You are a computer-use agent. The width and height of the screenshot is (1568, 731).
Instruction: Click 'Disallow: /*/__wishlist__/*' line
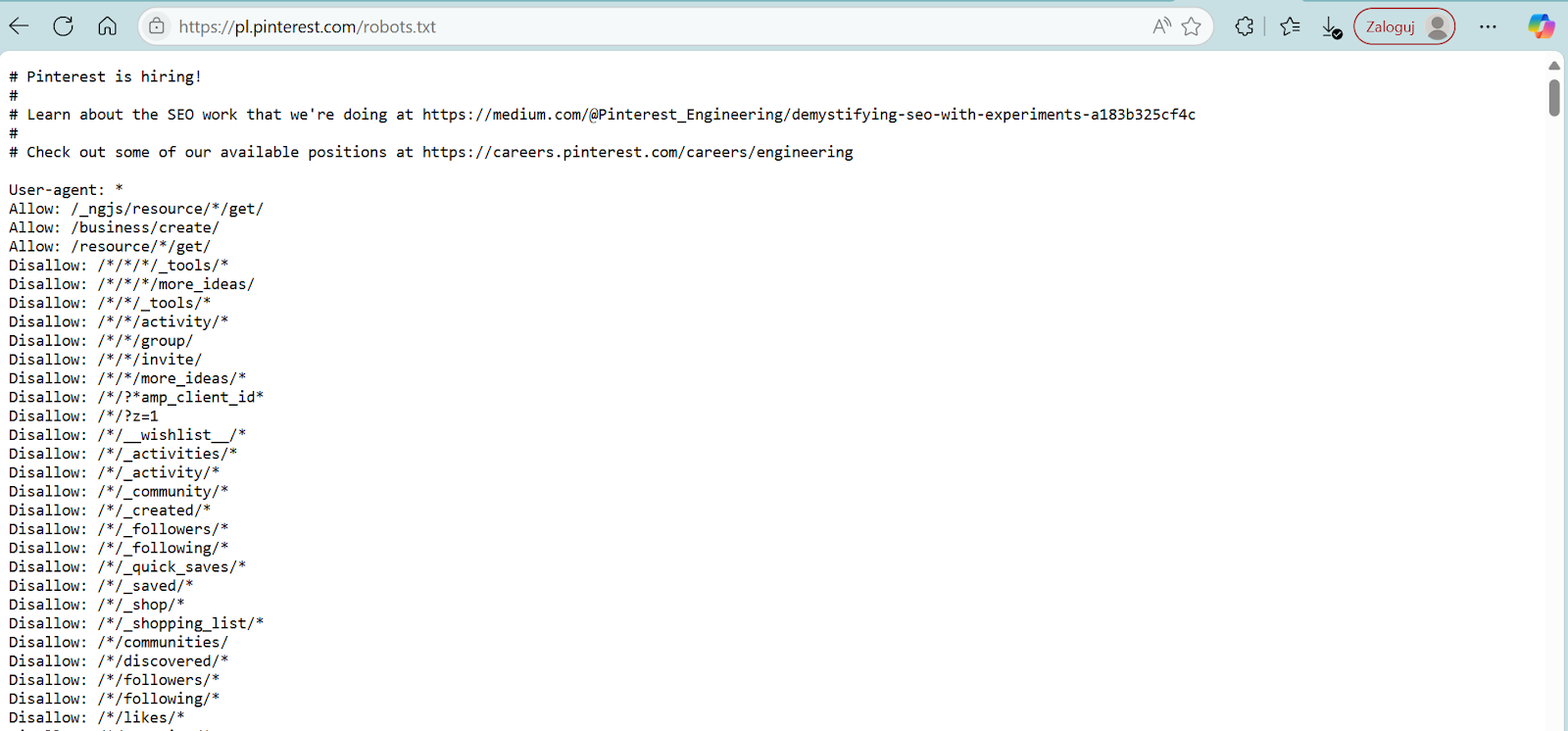coord(127,435)
